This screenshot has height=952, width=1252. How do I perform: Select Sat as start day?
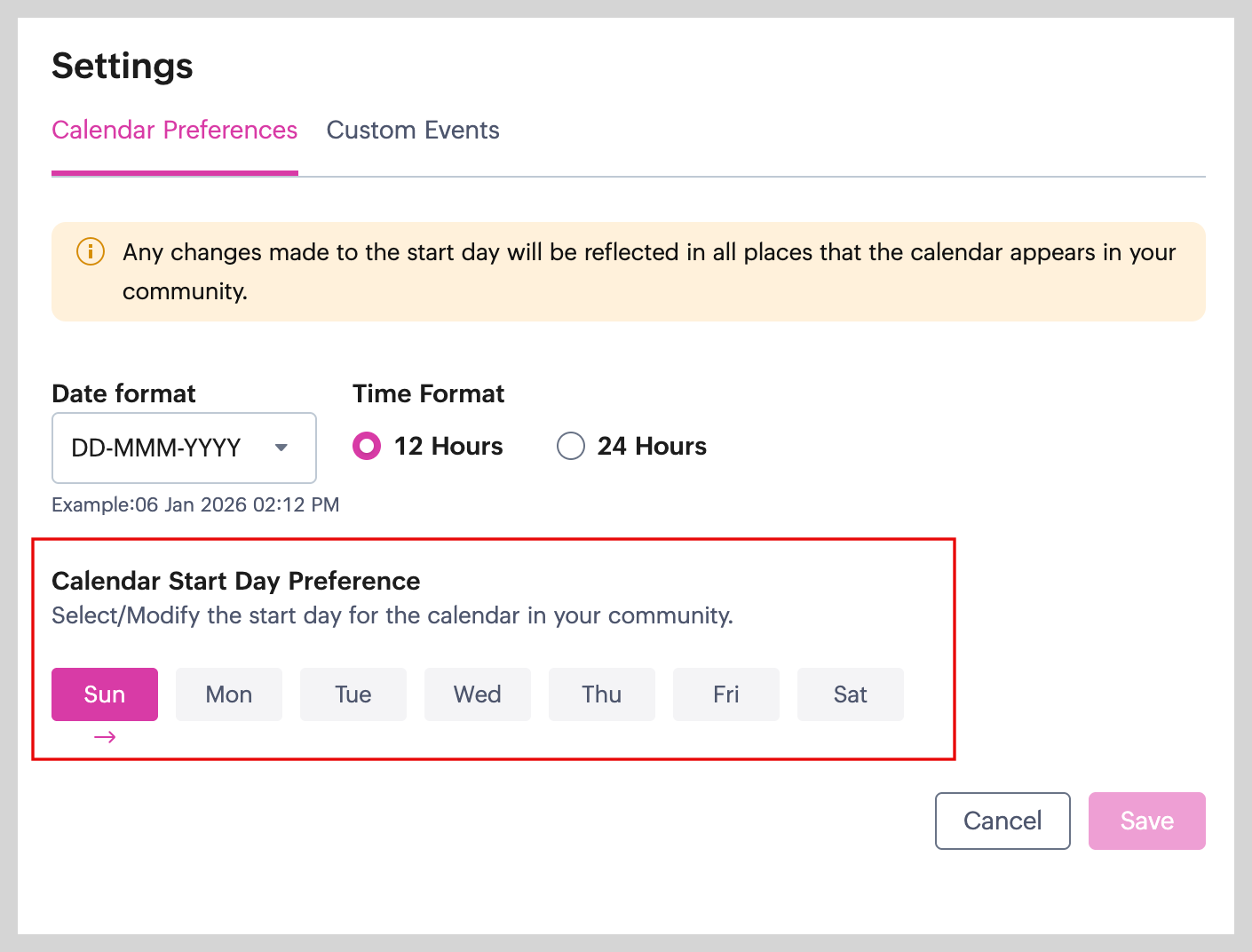851,694
